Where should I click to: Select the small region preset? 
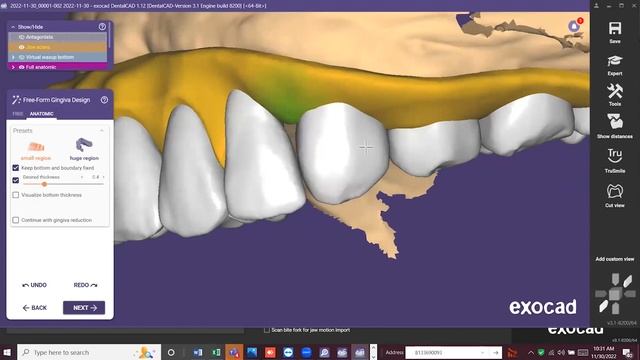click(x=36, y=150)
